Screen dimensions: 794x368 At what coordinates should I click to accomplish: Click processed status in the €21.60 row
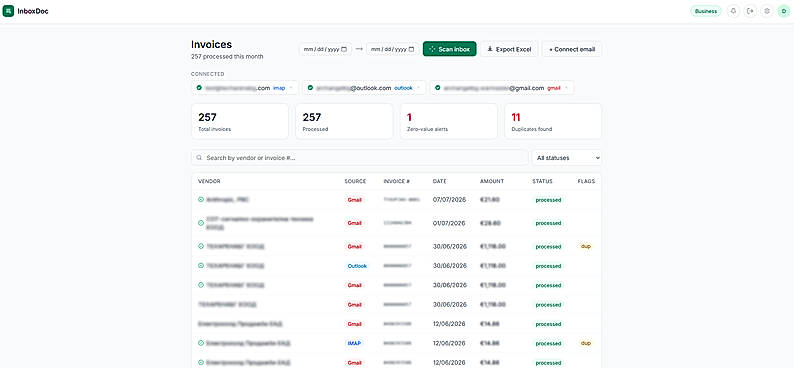pyautogui.click(x=548, y=200)
